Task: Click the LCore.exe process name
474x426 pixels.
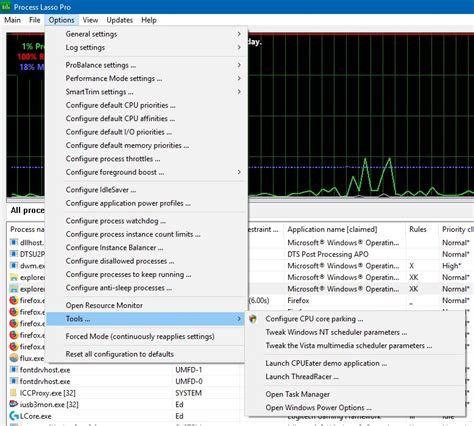Action: pos(35,416)
